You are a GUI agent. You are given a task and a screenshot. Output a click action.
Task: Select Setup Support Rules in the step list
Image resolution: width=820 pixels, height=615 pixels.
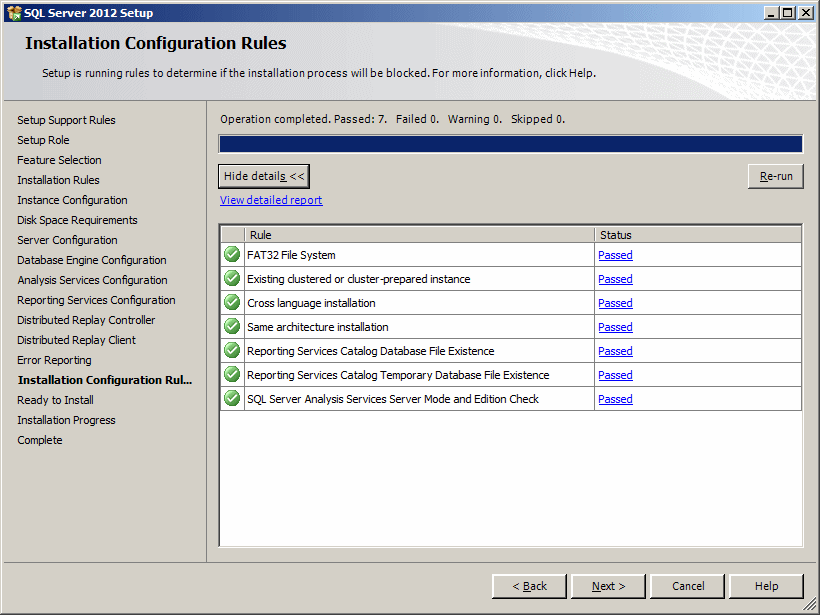coord(66,120)
